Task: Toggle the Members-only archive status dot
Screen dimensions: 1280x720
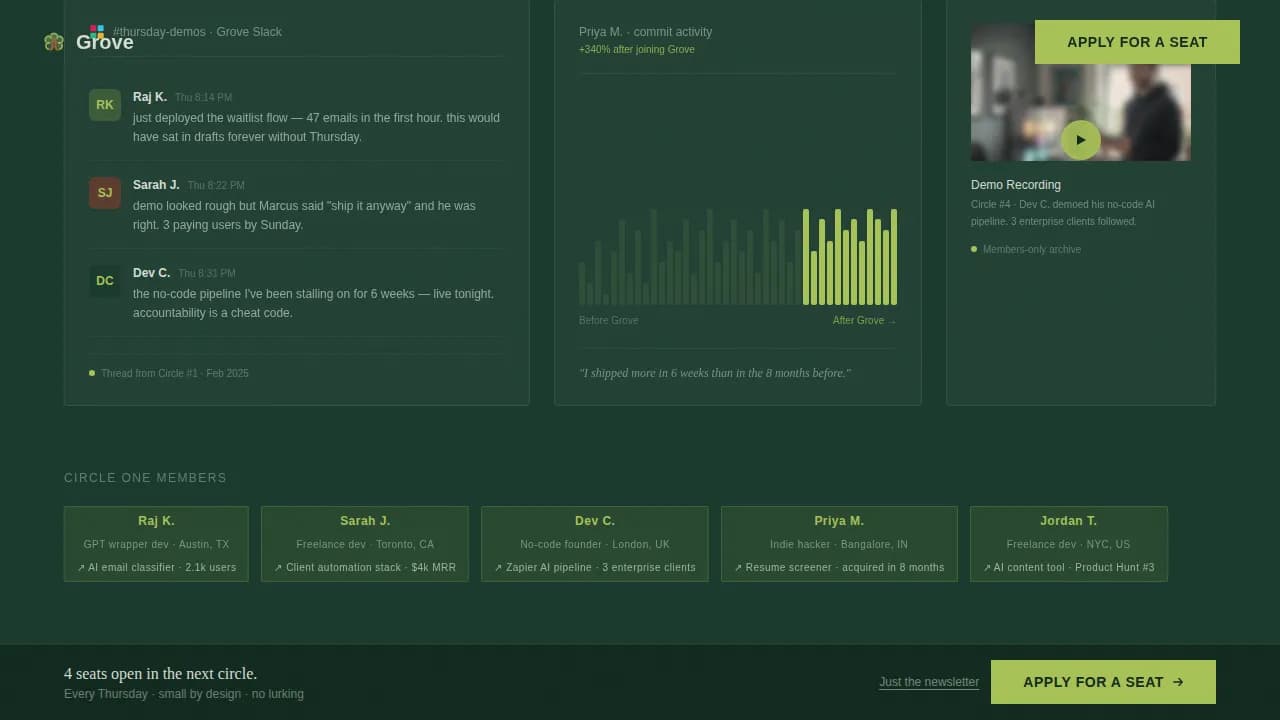Action: pos(973,249)
